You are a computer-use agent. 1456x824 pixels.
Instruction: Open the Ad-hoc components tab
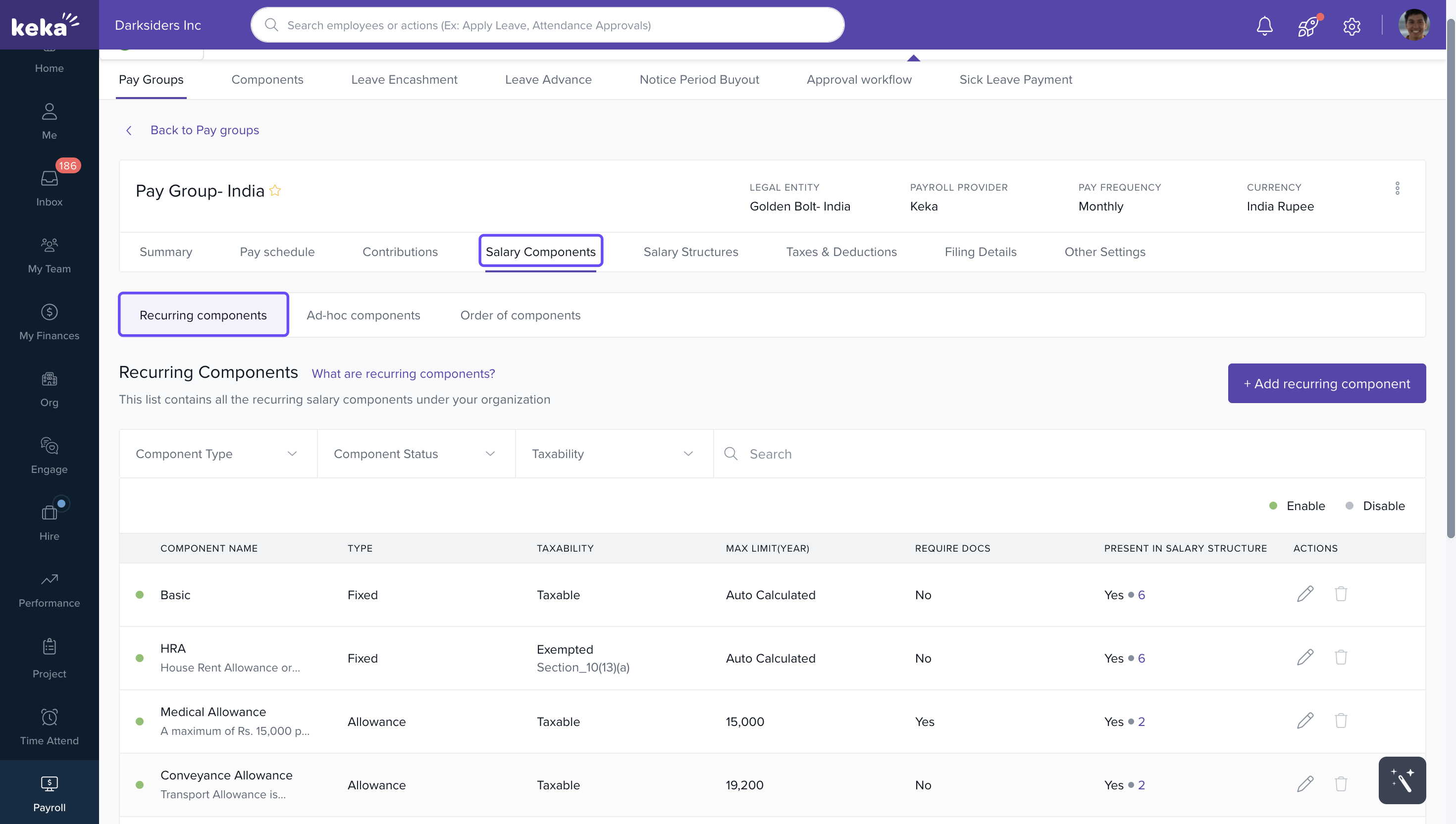tap(364, 315)
